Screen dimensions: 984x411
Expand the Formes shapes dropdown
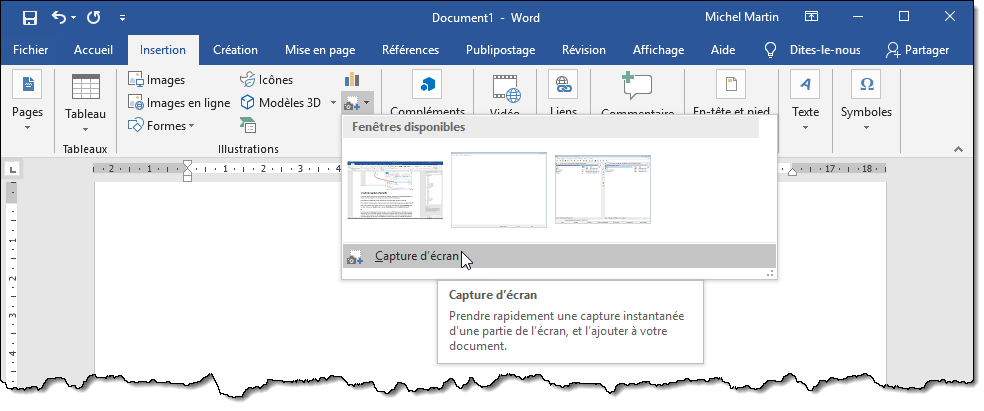tap(161, 125)
